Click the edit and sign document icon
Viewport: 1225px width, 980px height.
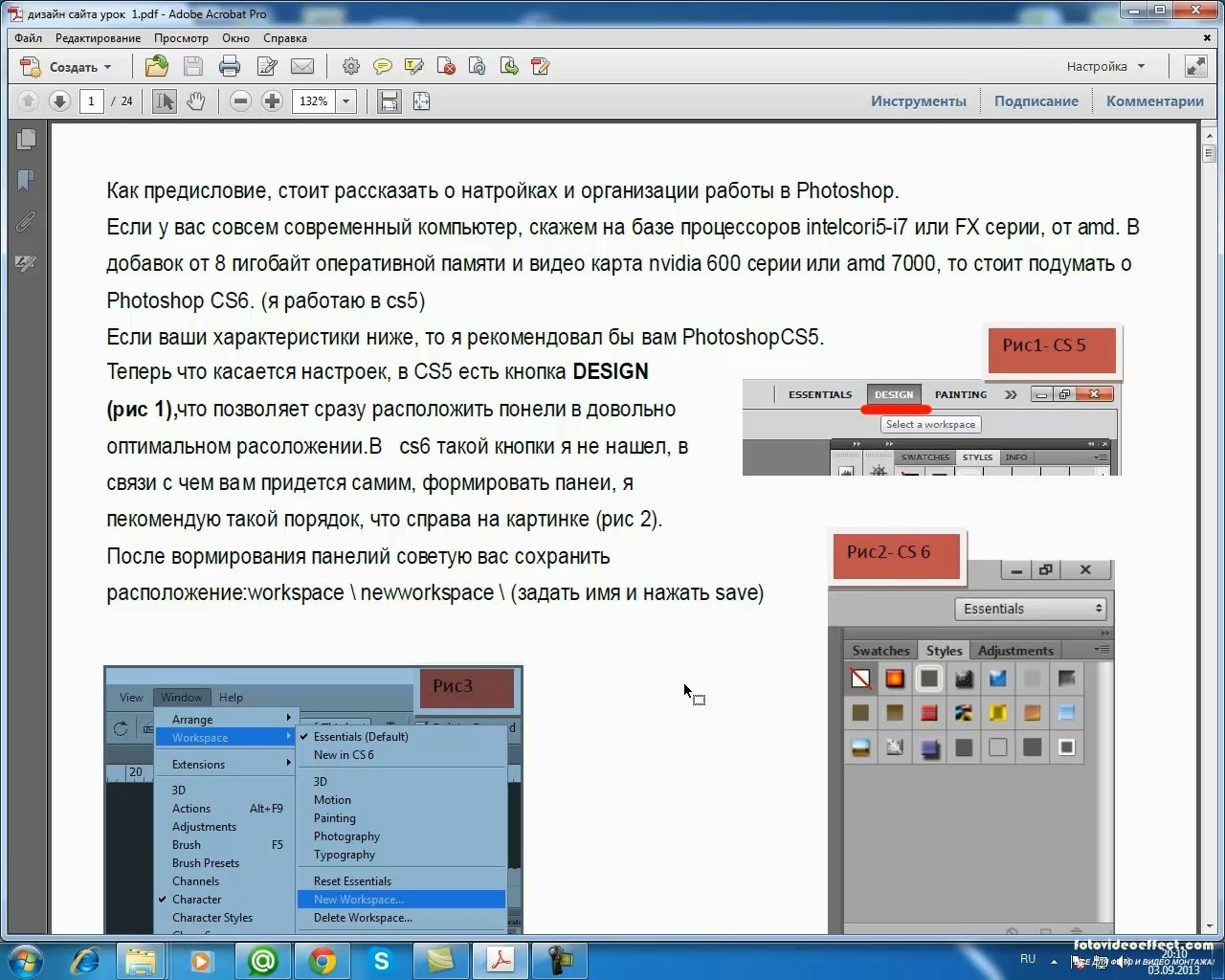267,66
